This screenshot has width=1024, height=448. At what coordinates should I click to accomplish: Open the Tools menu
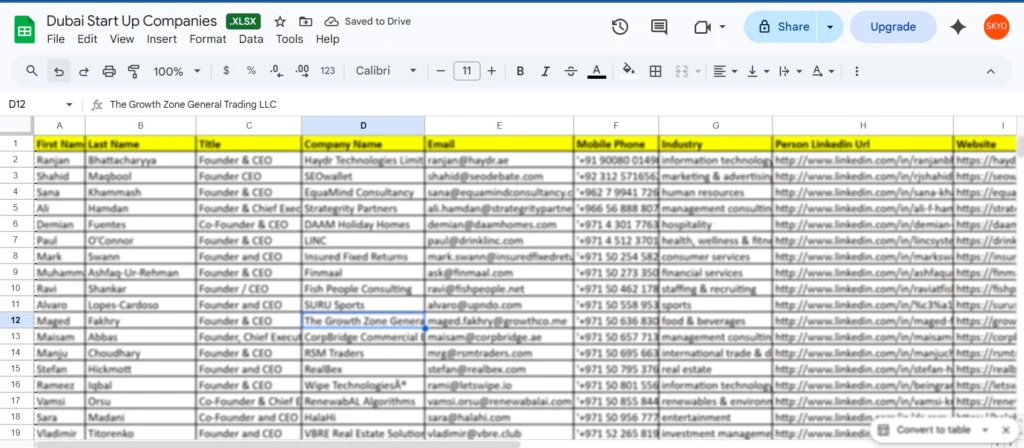(289, 39)
